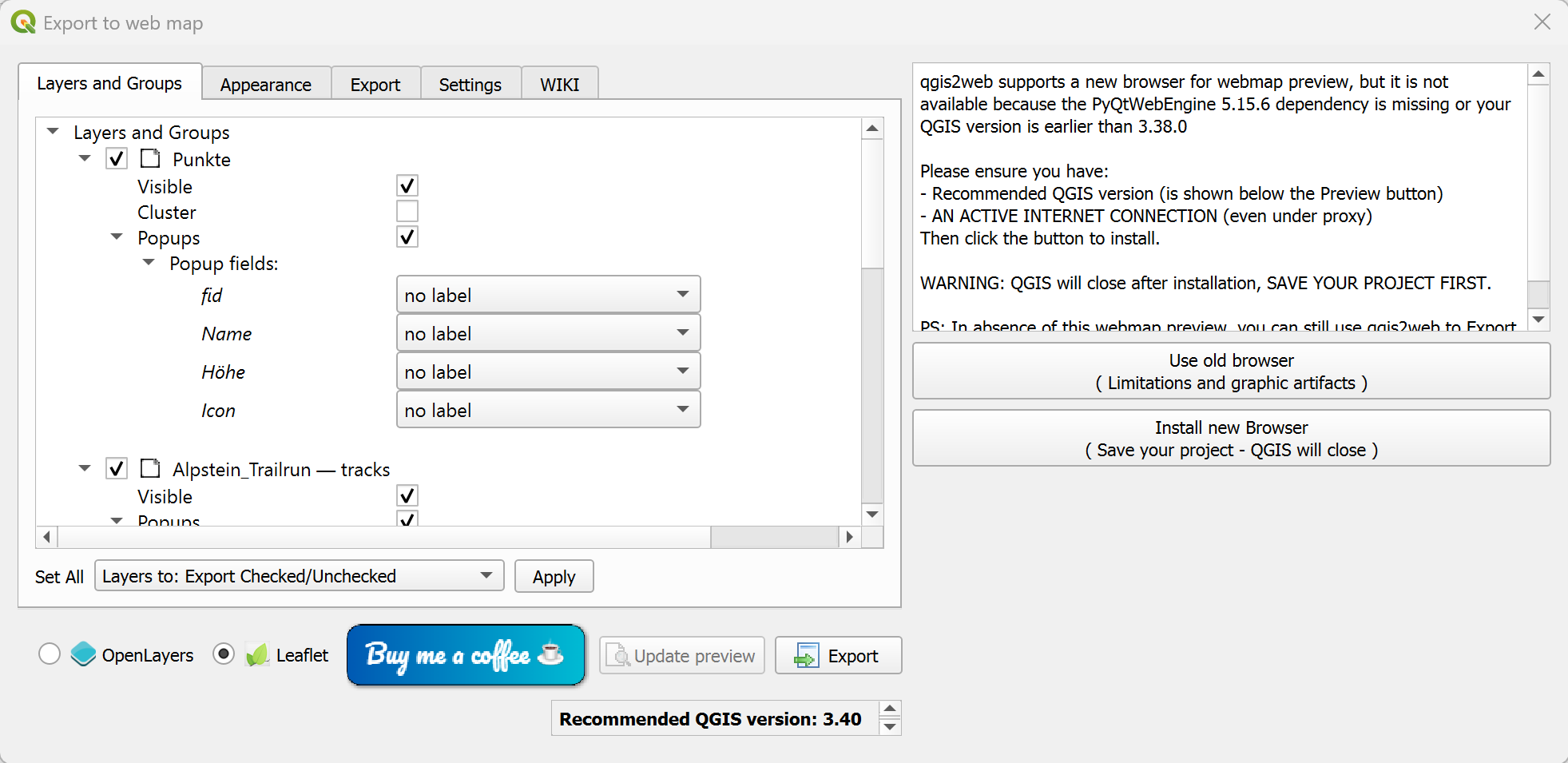Enable the Cluster checkbox for Punkte
Screen dimensions: 1568x763
(407, 211)
